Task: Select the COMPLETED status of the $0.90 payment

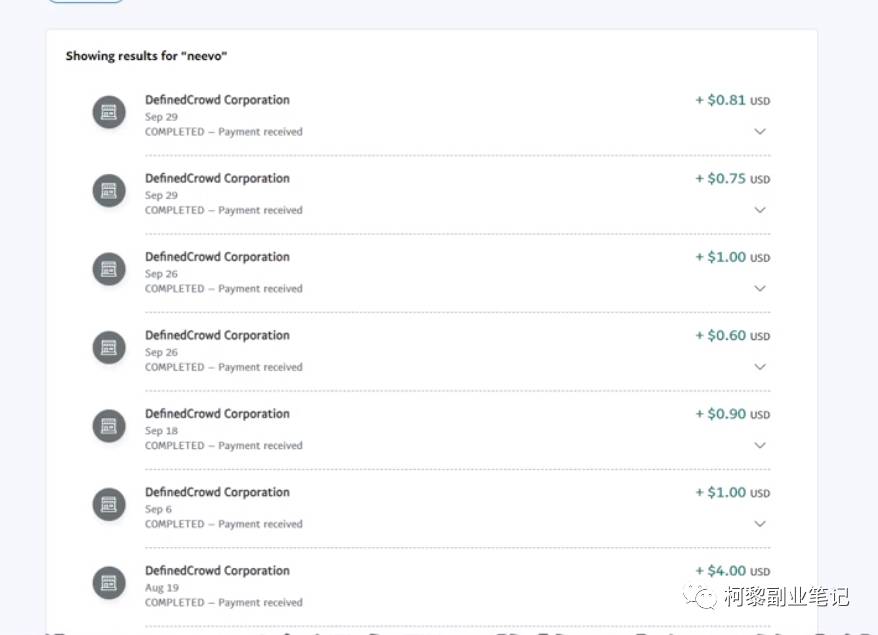Action: [x=223, y=445]
